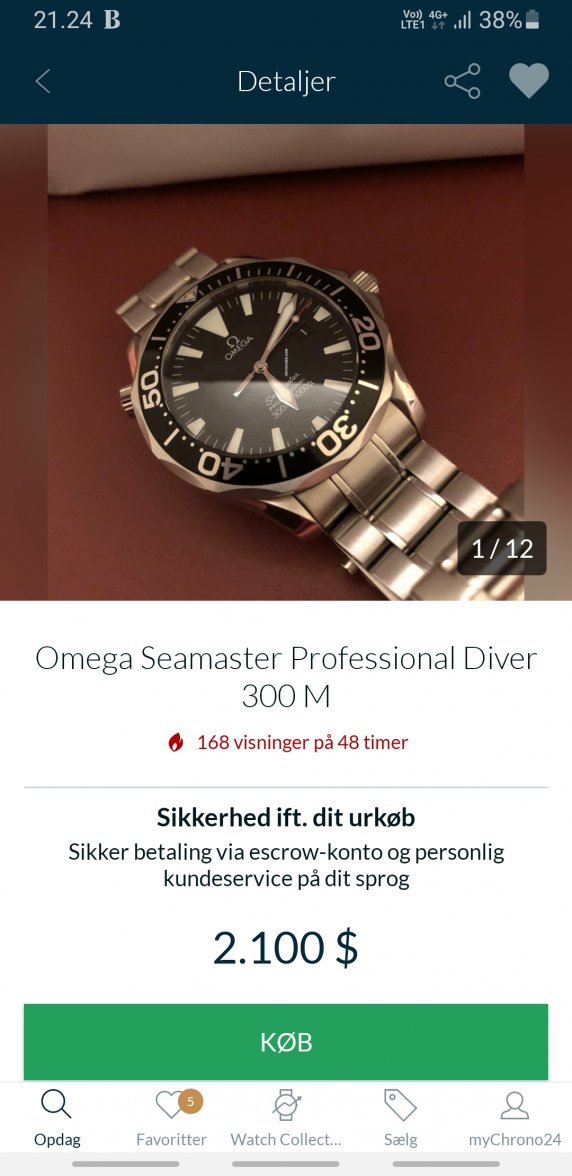Go back using the left chevron arrow
The height and width of the screenshot is (1176, 572).
(43, 81)
